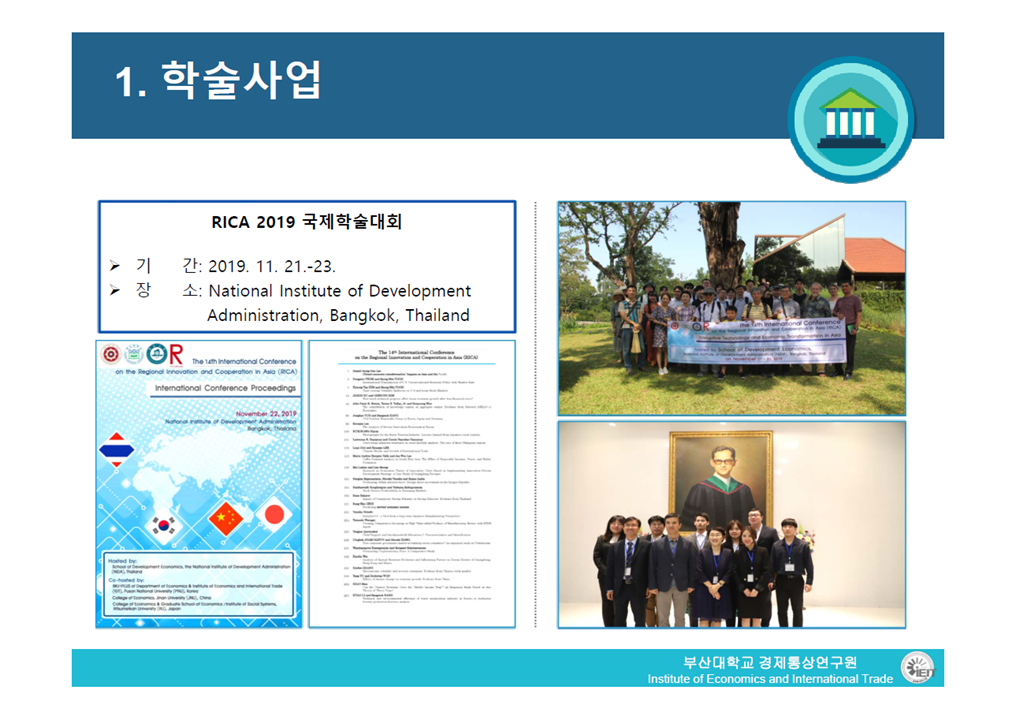
Task: Click Institute of Economics and International Trade text
Action: 770,679
